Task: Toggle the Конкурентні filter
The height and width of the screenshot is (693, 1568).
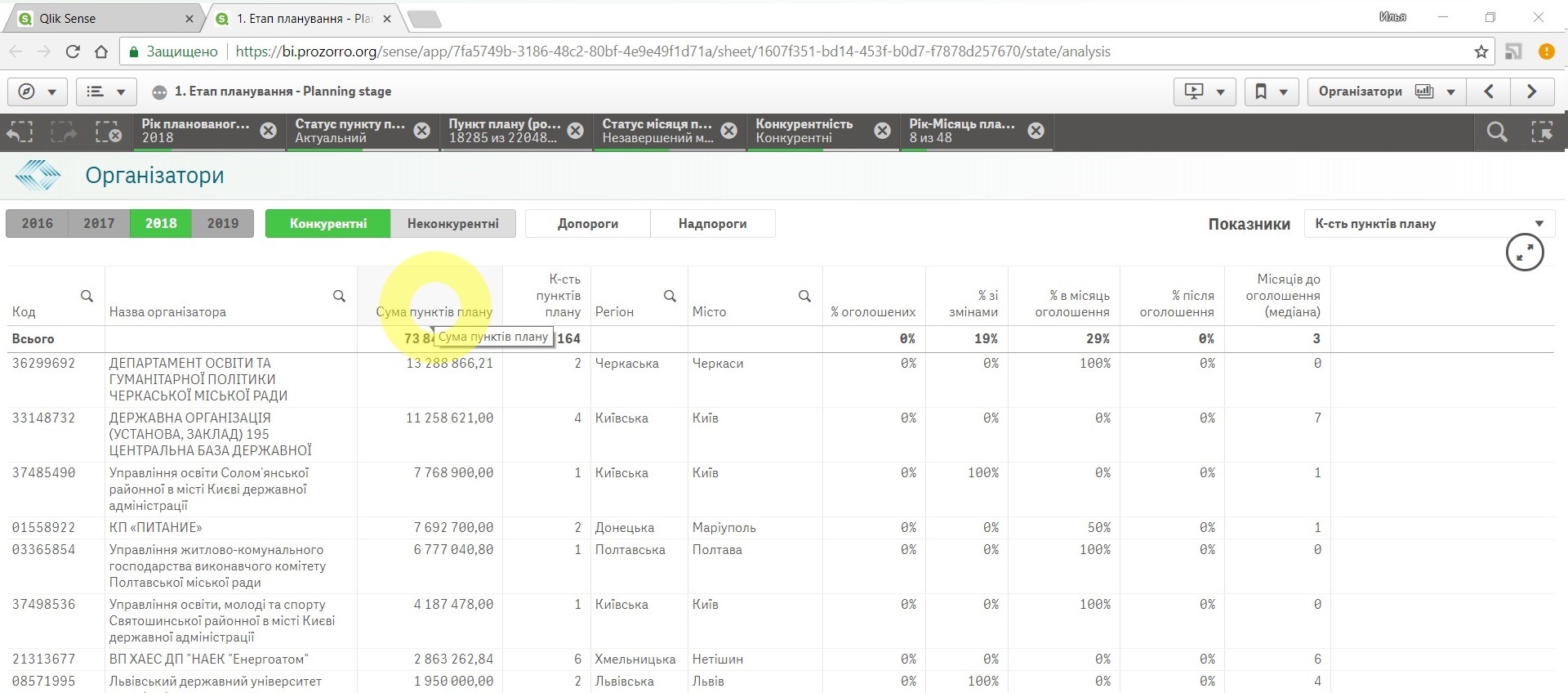Action: point(327,223)
